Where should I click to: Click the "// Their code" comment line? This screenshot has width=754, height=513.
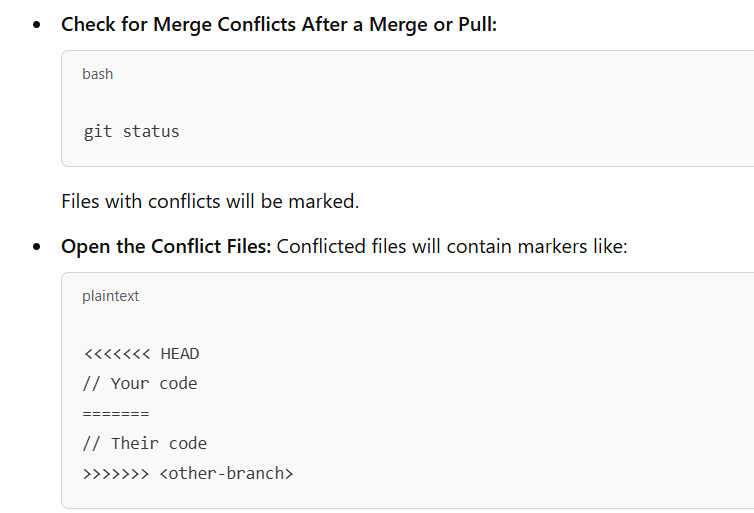pyautogui.click(x=145, y=444)
